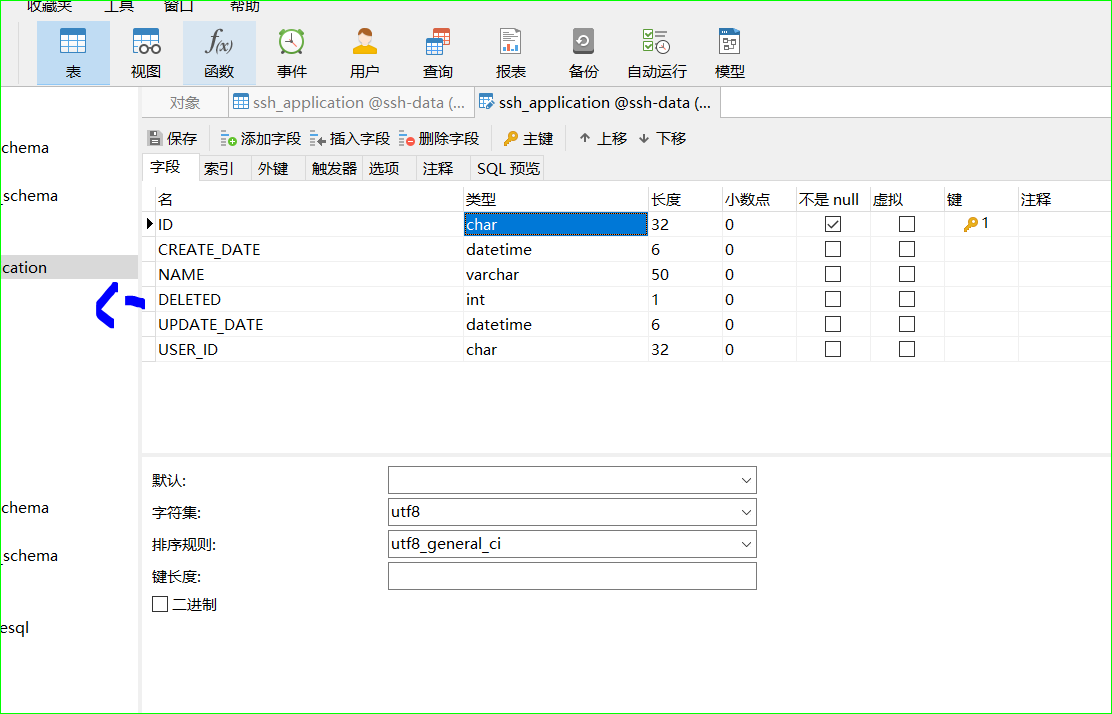Viewport: 1112px width, 714px height.
Task: Click the 主键 (Primary Key) button
Action: point(528,138)
